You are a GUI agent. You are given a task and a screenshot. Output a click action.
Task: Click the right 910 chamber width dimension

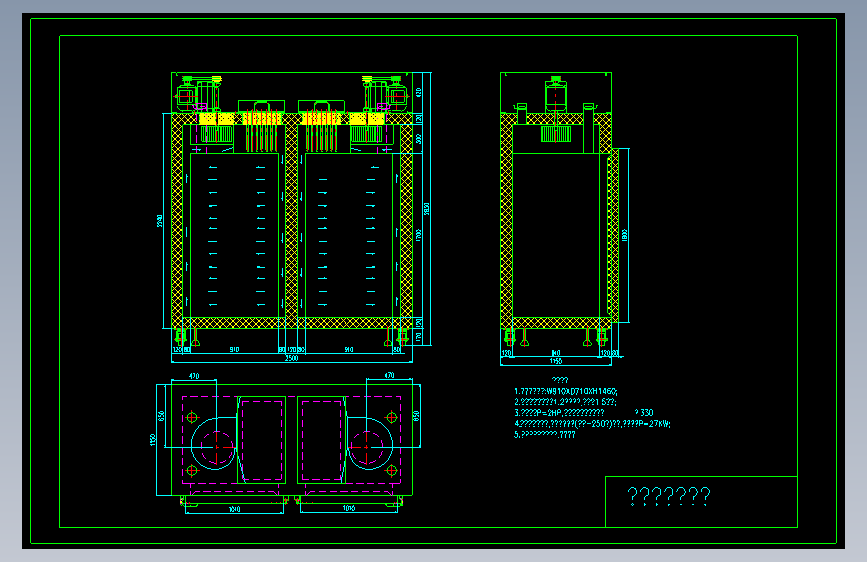[x=349, y=350]
